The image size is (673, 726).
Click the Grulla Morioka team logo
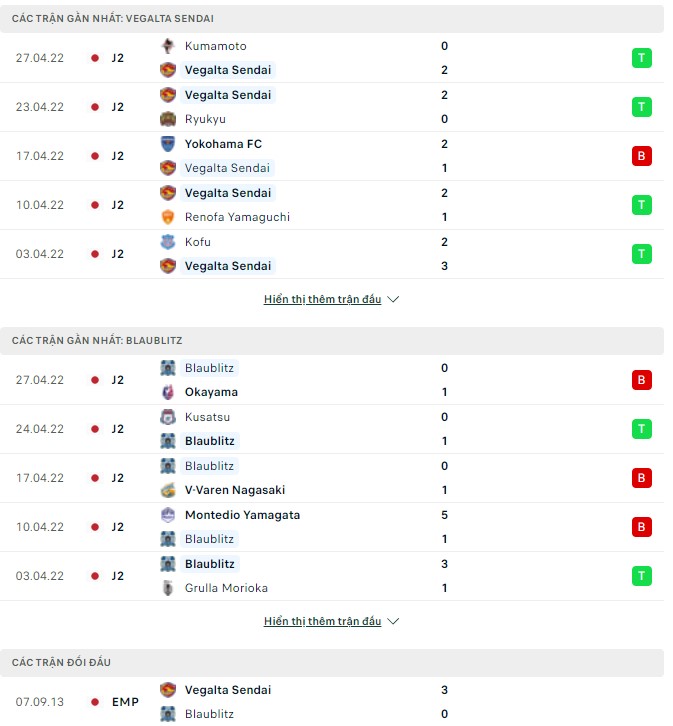point(168,588)
